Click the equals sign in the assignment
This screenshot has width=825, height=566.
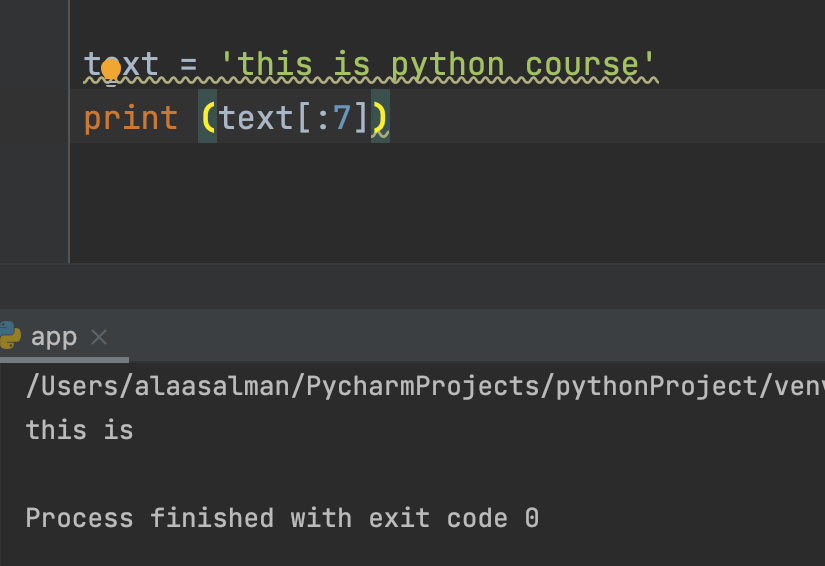click(189, 66)
